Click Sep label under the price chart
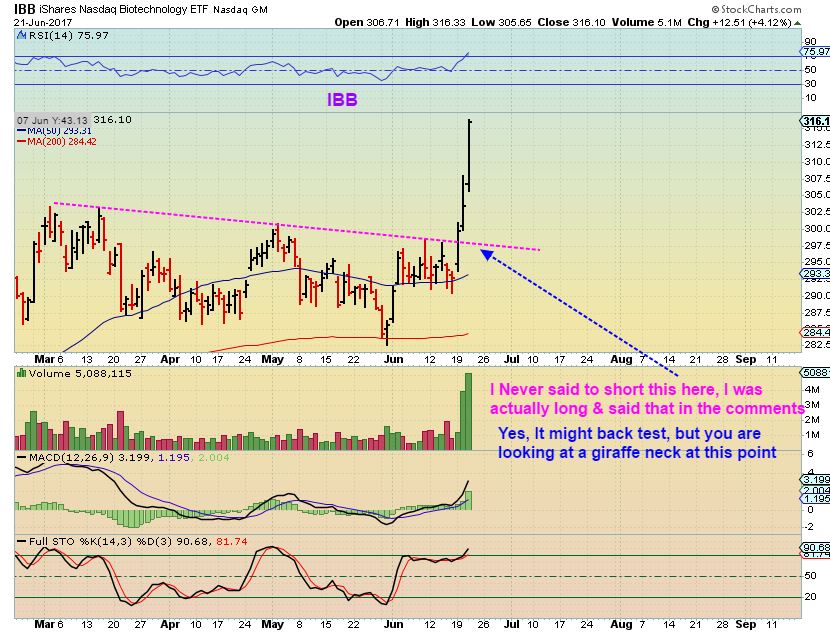The image size is (830, 633). pyautogui.click(x=746, y=359)
